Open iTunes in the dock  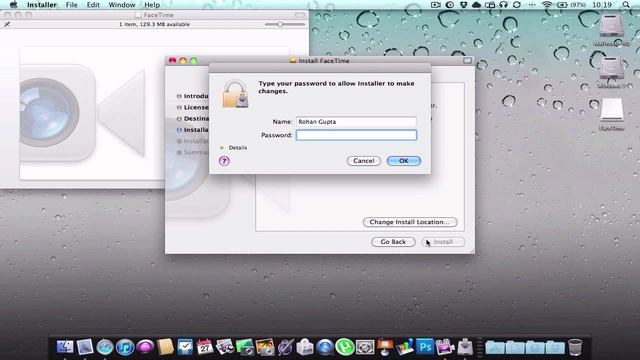(125, 347)
